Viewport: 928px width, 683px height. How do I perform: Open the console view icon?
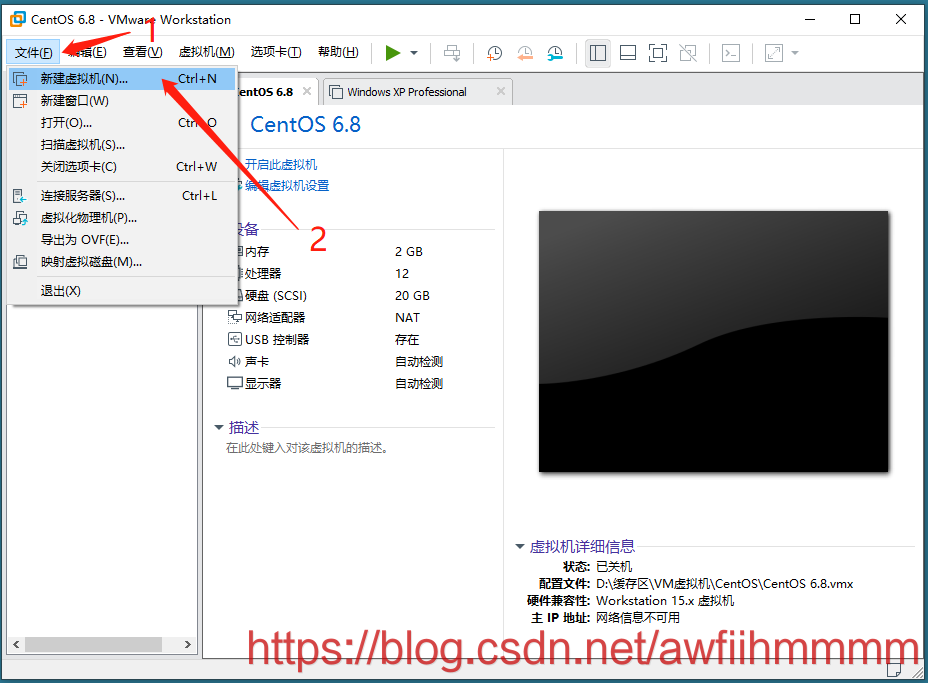(731, 53)
